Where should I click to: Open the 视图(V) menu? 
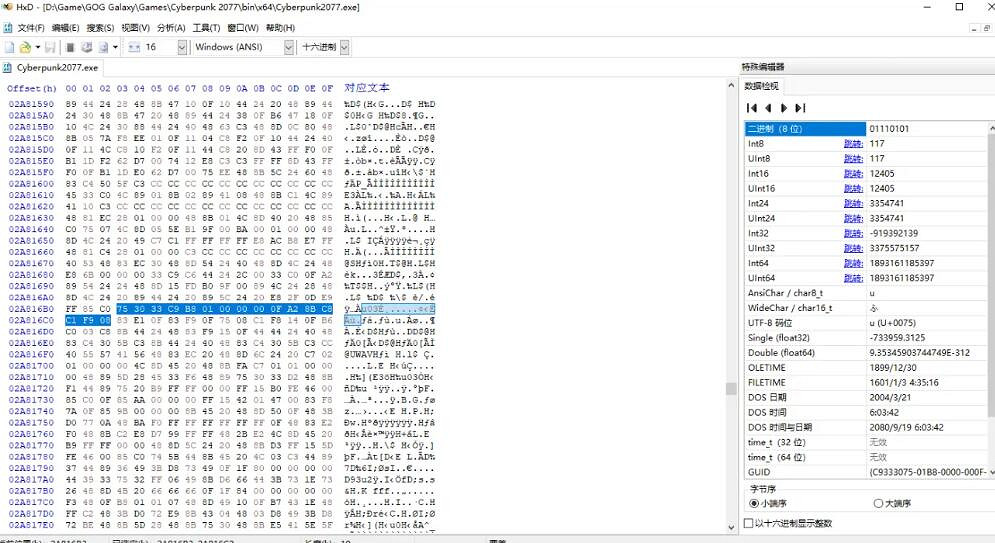point(135,28)
